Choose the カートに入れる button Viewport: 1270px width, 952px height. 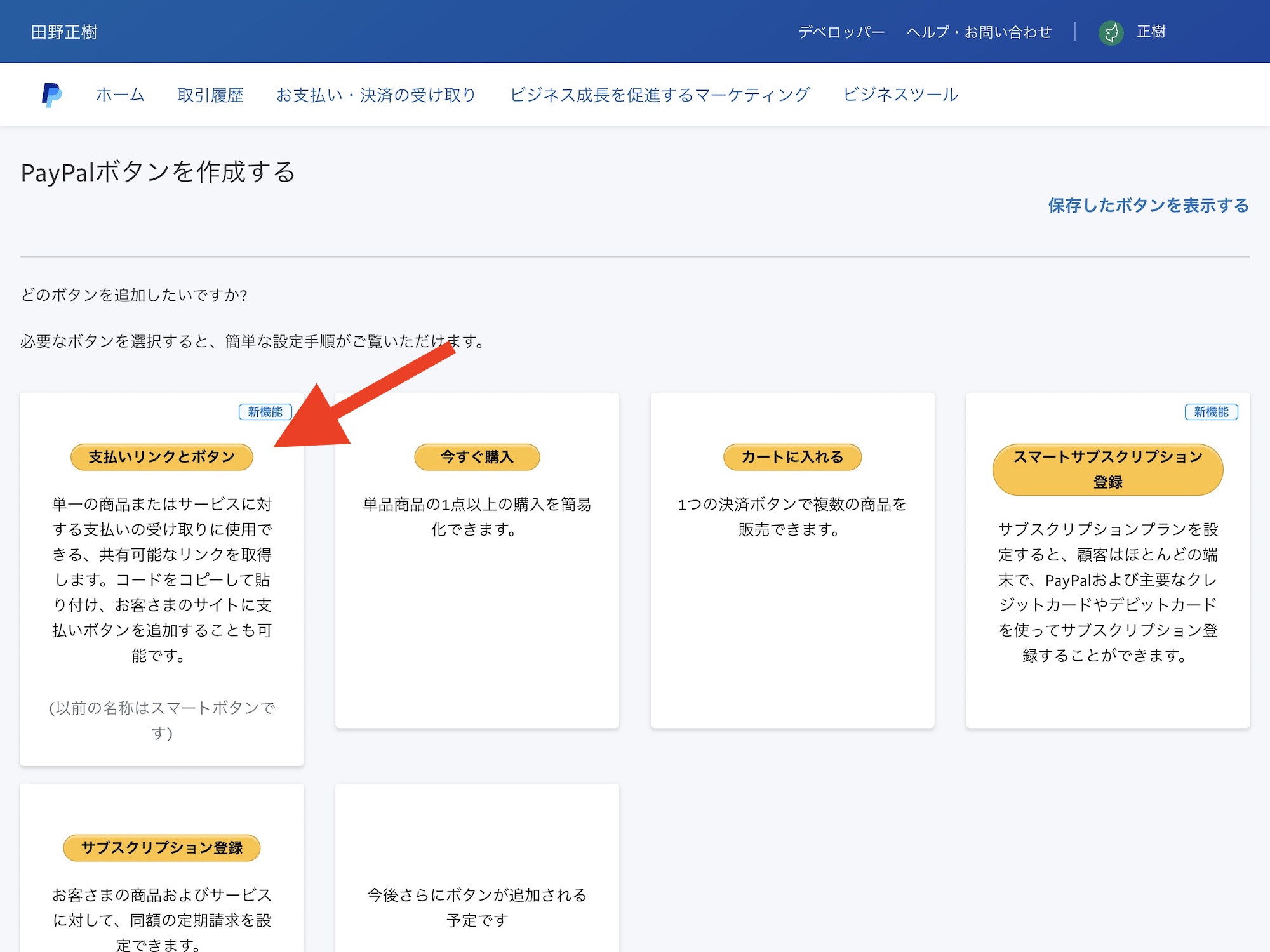click(792, 457)
